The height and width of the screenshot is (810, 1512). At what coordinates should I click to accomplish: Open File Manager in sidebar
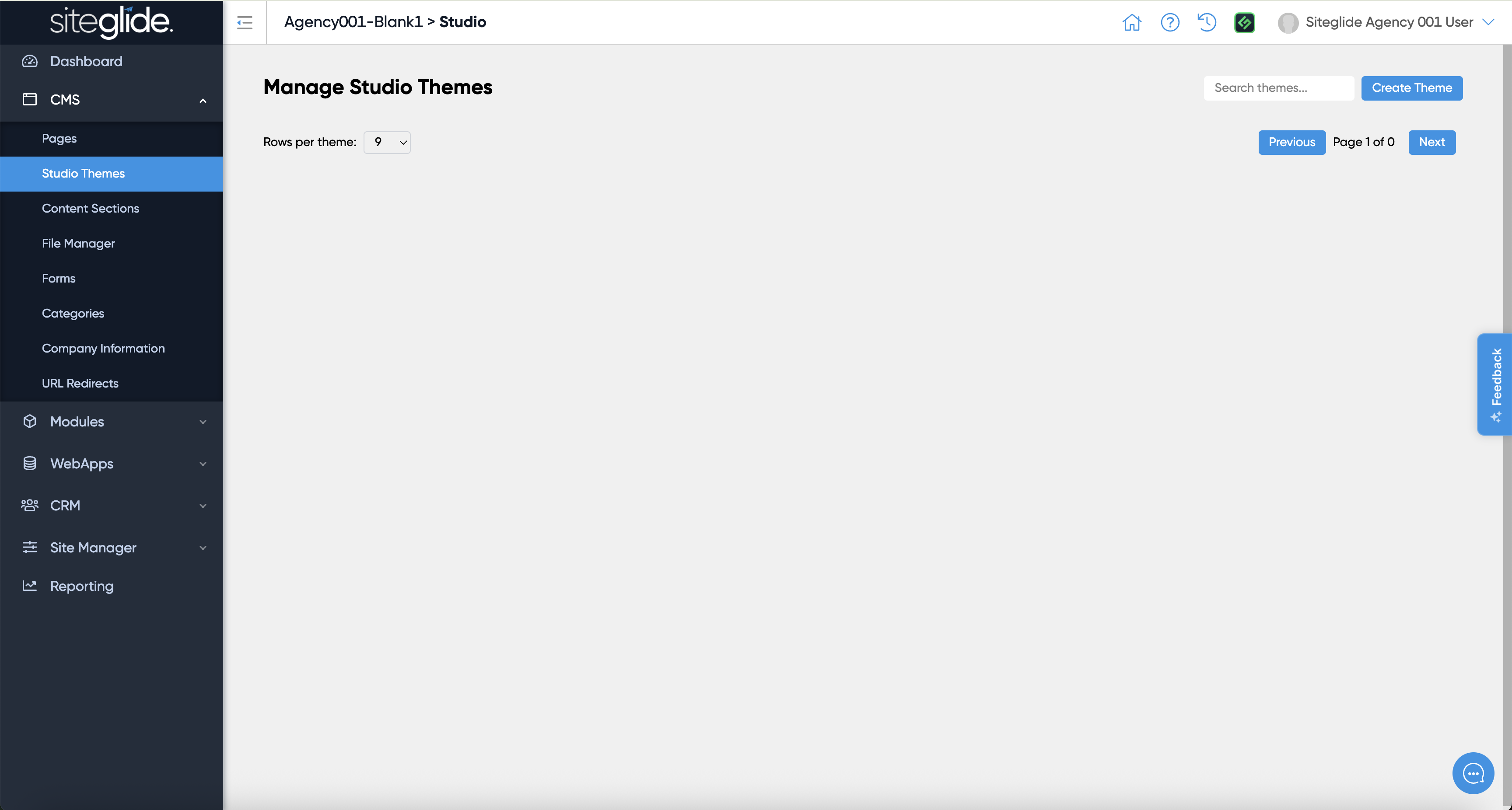click(x=78, y=243)
